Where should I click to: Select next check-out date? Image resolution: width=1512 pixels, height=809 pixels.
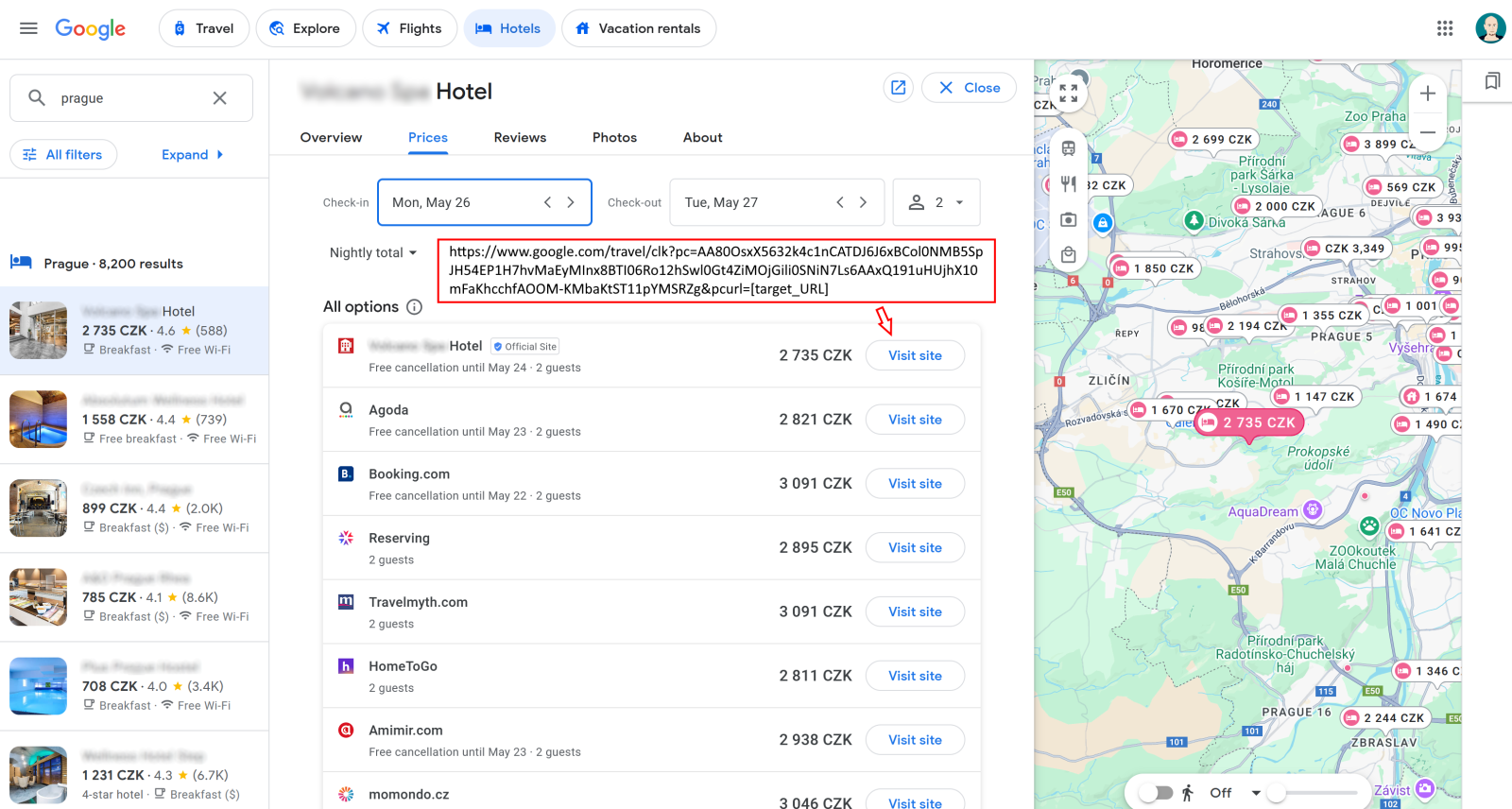pos(863,202)
